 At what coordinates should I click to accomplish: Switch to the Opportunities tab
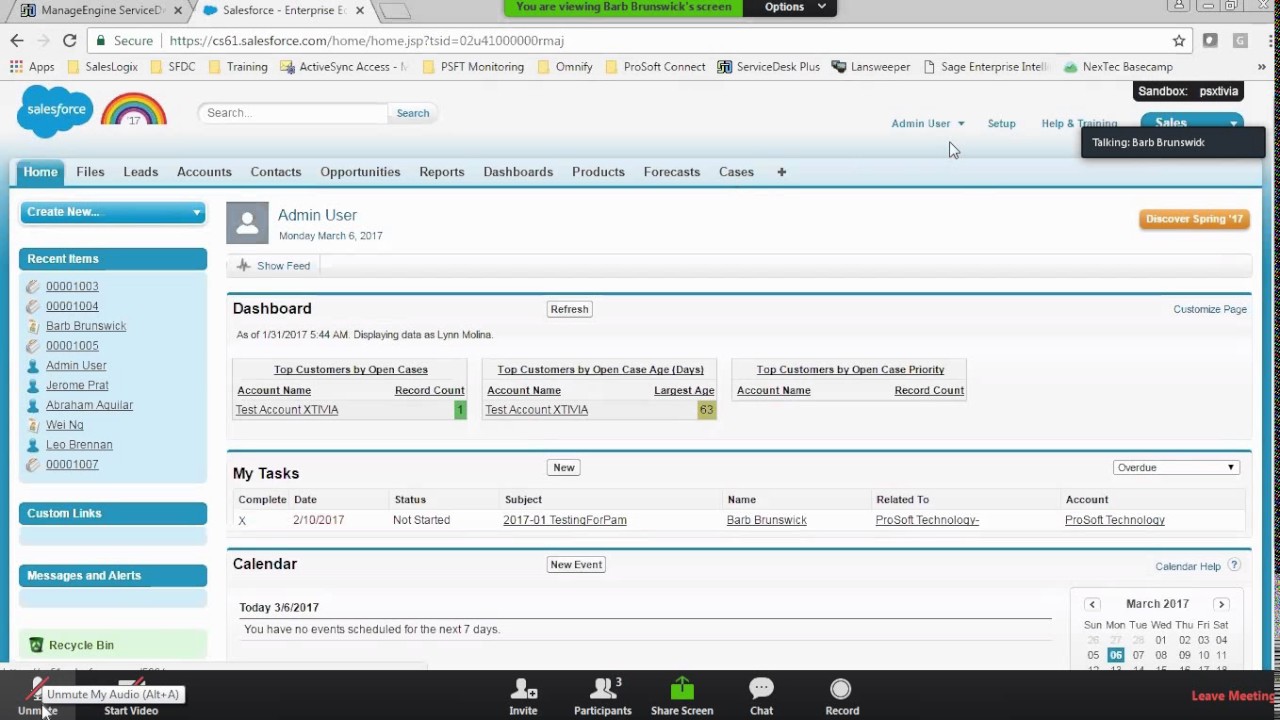360,172
